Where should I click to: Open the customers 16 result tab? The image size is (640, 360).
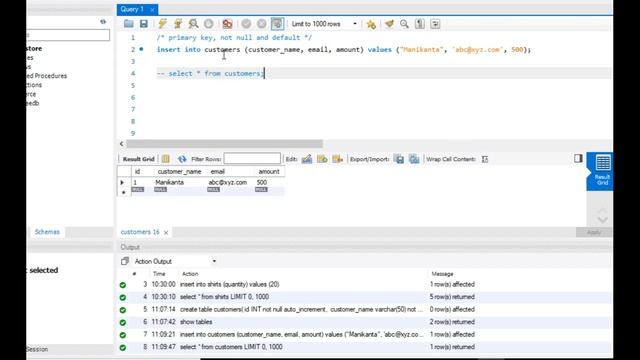pos(140,232)
